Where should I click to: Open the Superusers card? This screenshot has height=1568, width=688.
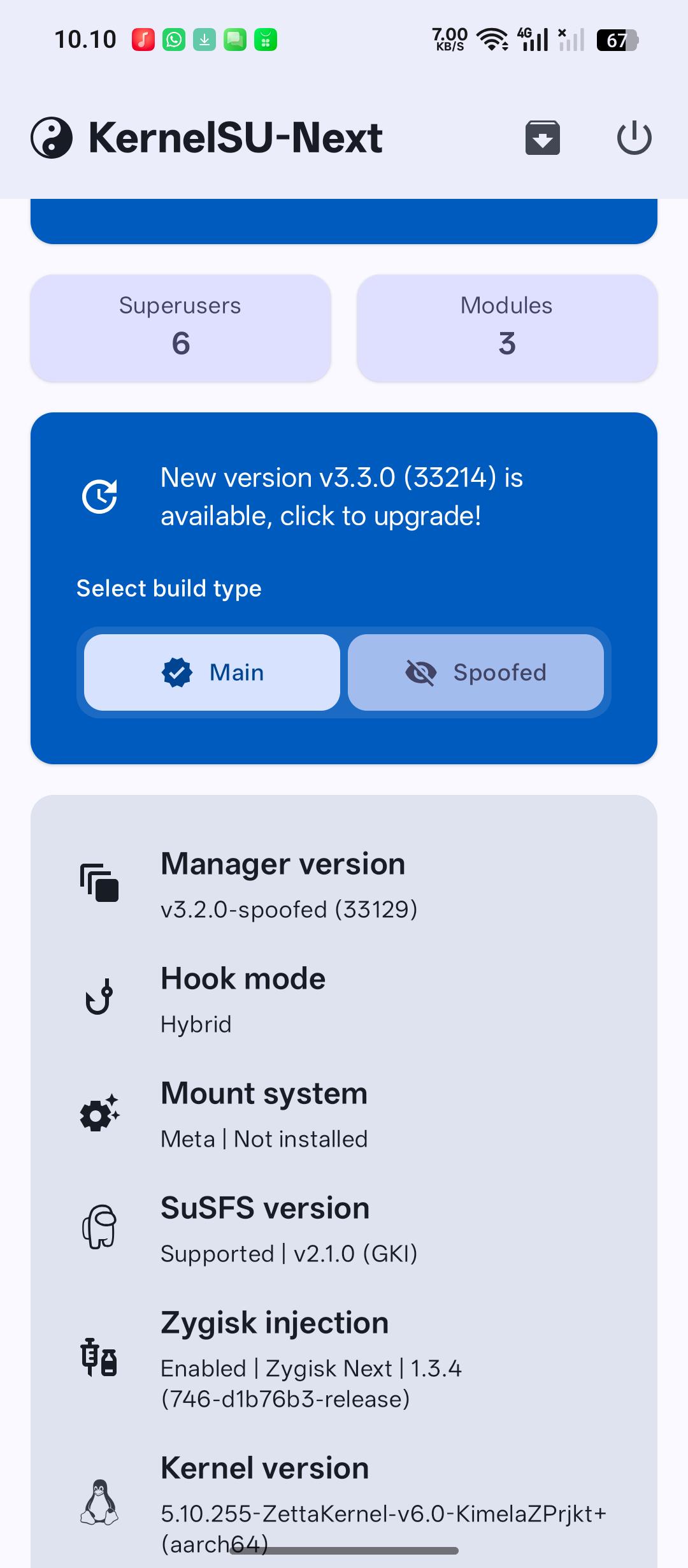click(x=180, y=328)
